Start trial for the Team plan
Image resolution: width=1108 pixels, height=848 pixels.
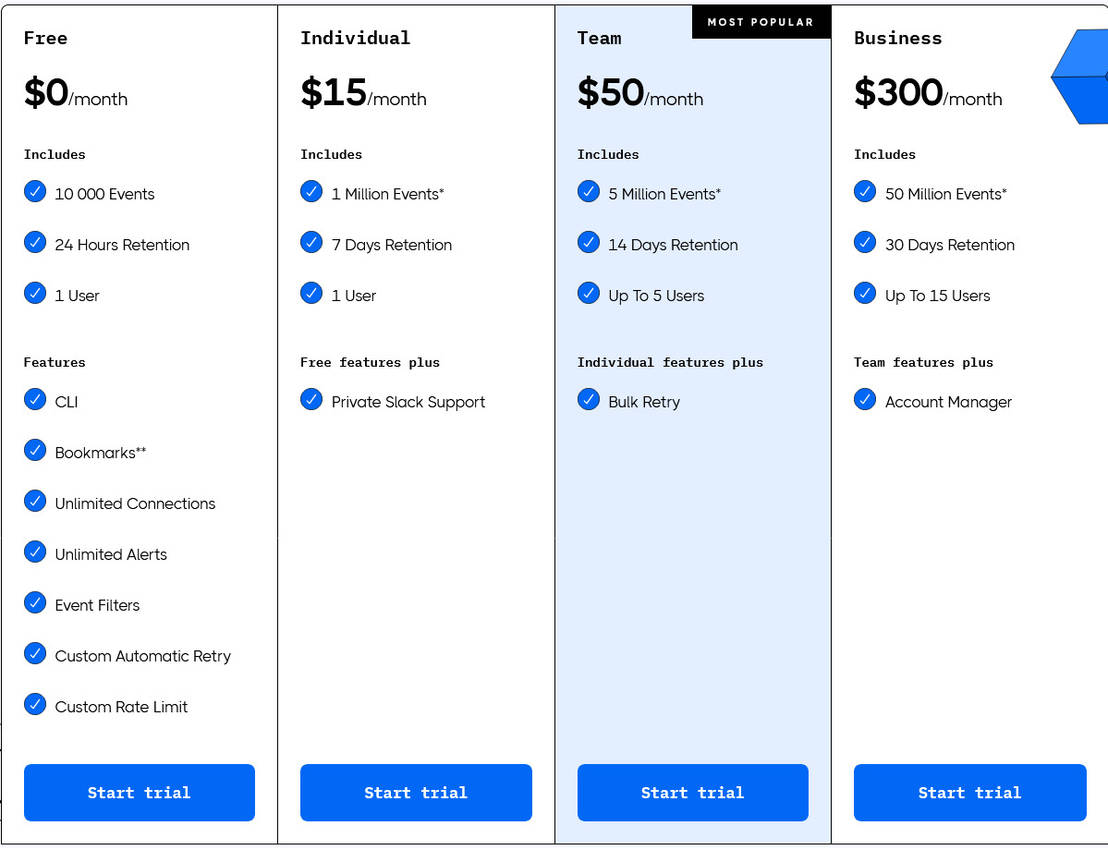(692, 792)
